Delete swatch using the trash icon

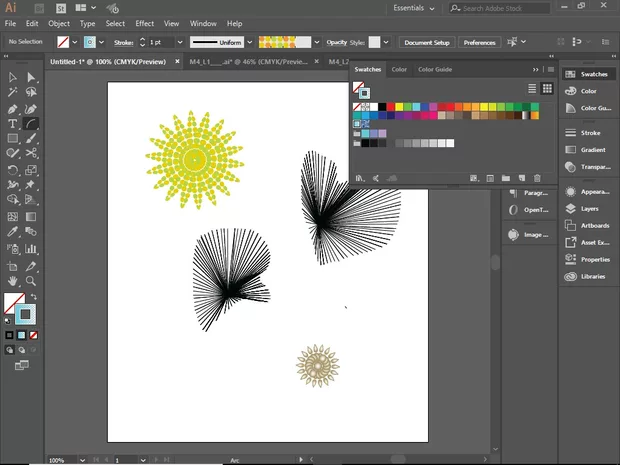536,178
